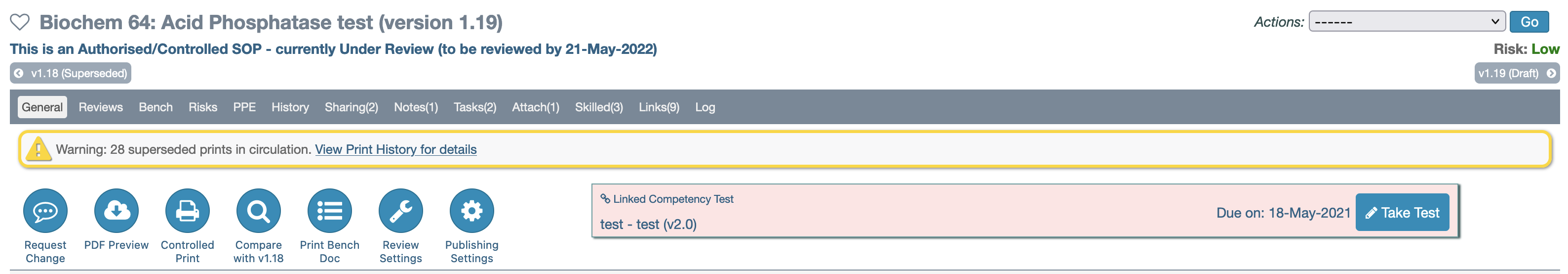Open Publishing Settings gear icon
Viewport: 1568px width, 274px height.
pyautogui.click(x=472, y=211)
